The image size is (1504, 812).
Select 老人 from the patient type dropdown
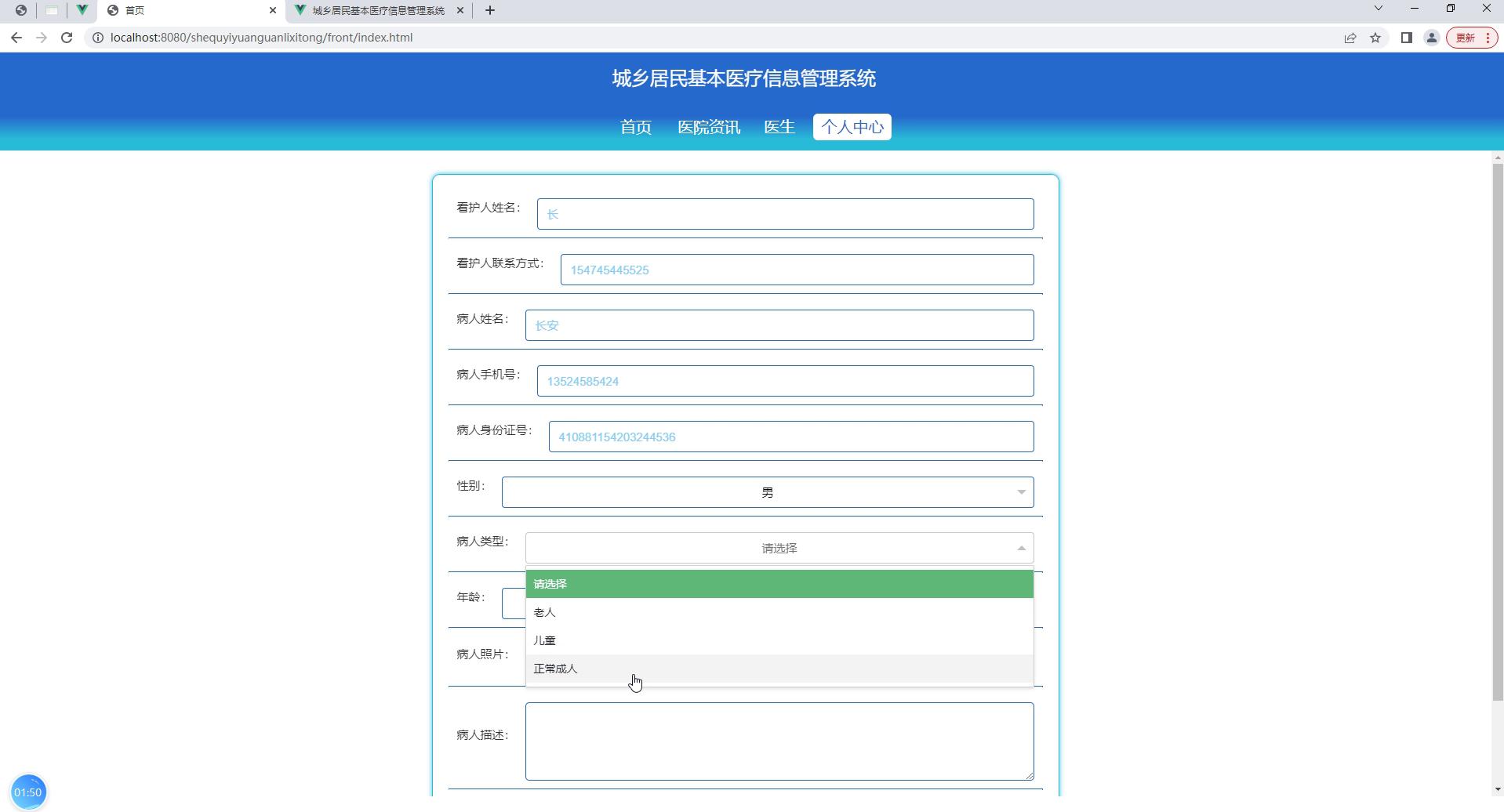(x=543, y=612)
